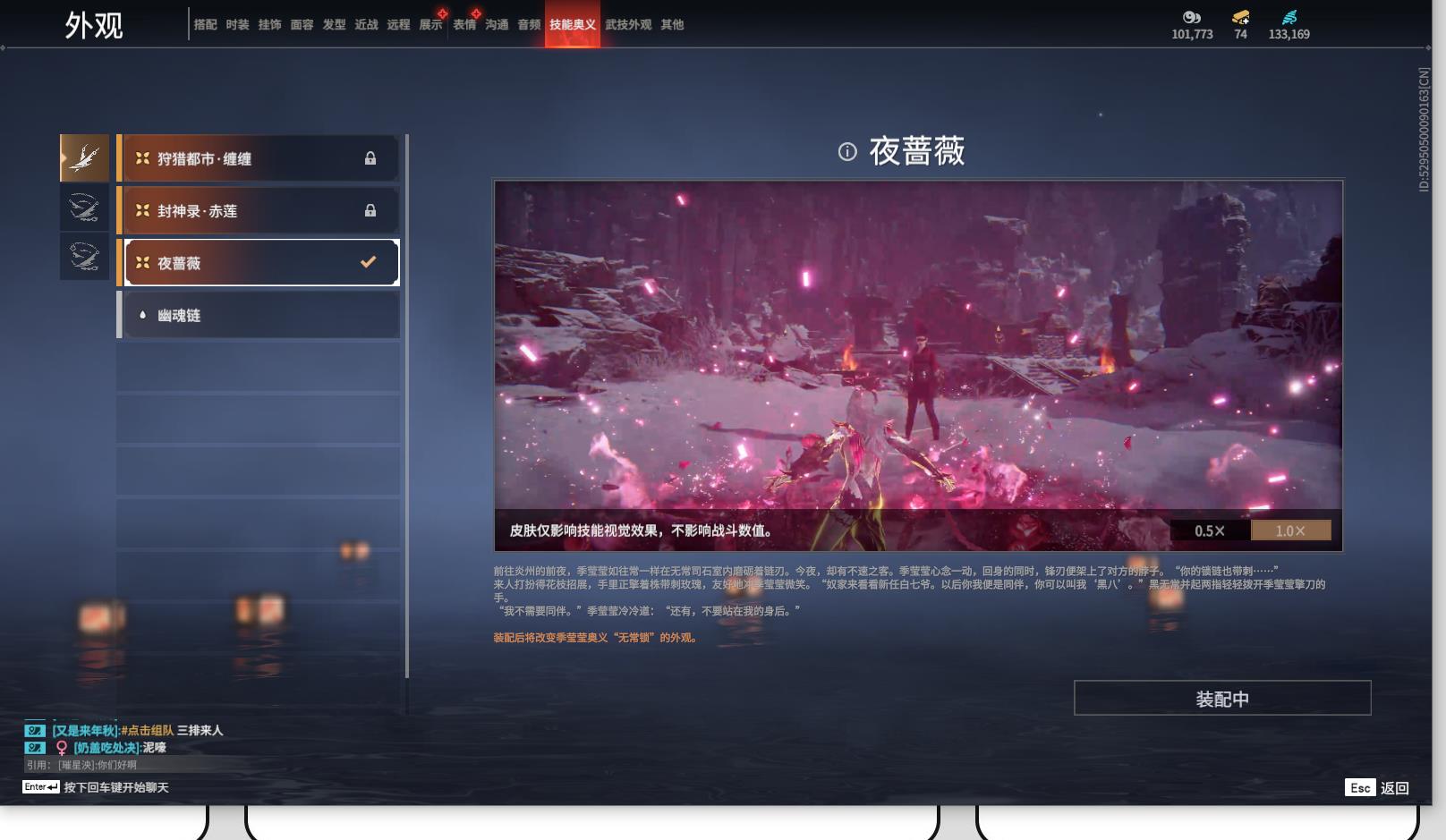Open the 沟通 tab
The image size is (1446, 840).
498,24
